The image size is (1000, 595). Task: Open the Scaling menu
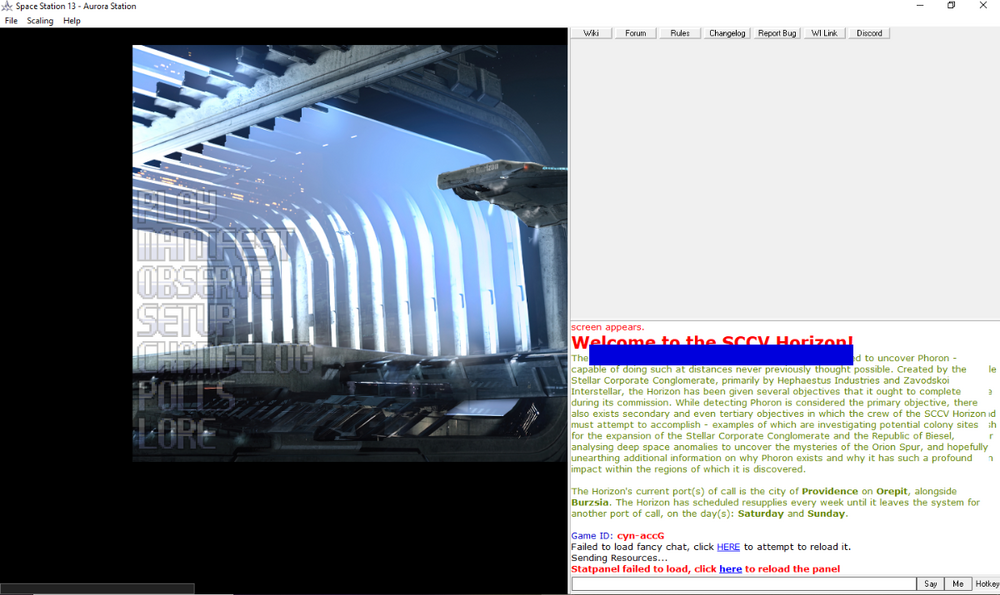pyautogui.click(x=40, y=21)
